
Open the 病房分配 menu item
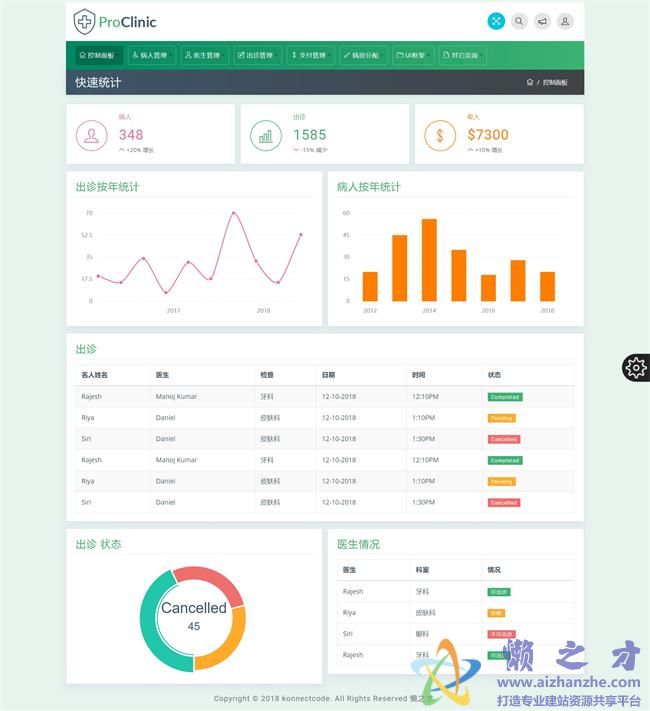[x=362, y=56]
